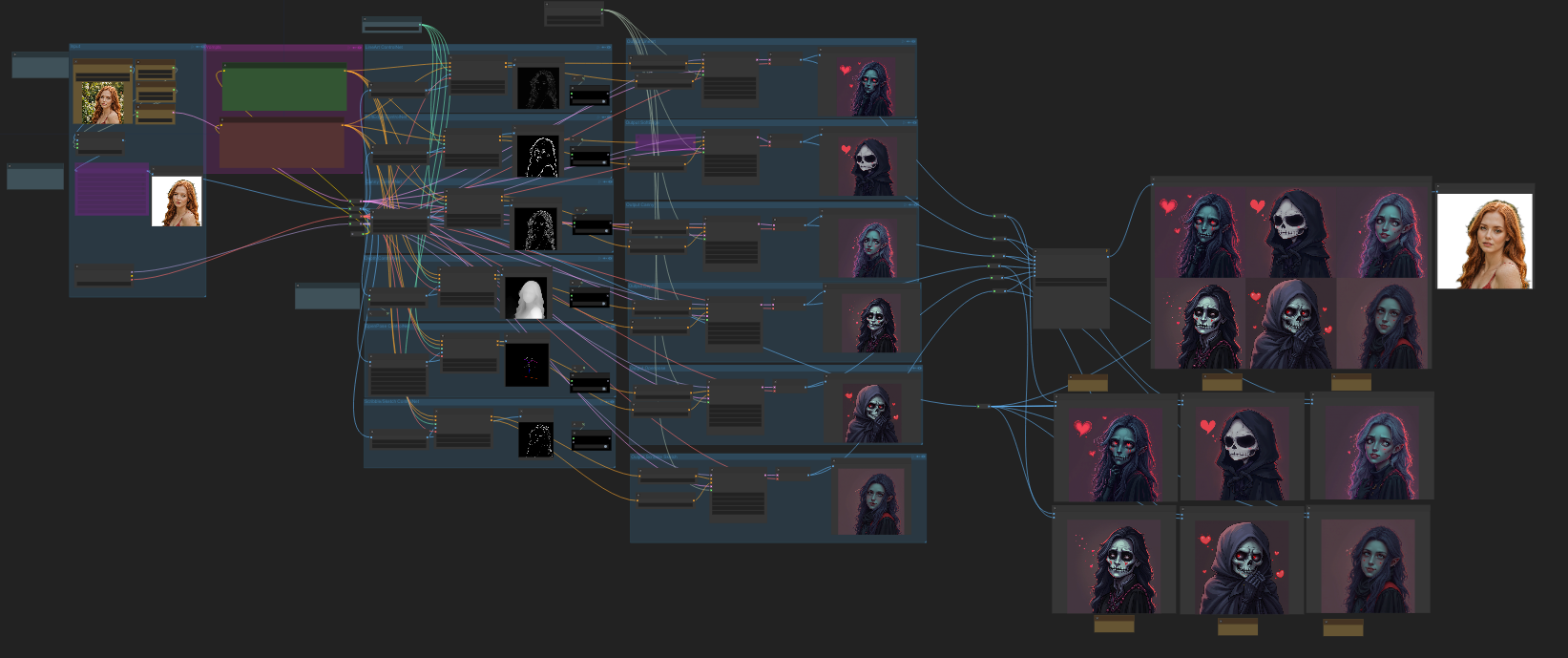1568x658 pixels.
Task: Select skull-makeup woman in the six-image grid
Action: point(1200,323)
